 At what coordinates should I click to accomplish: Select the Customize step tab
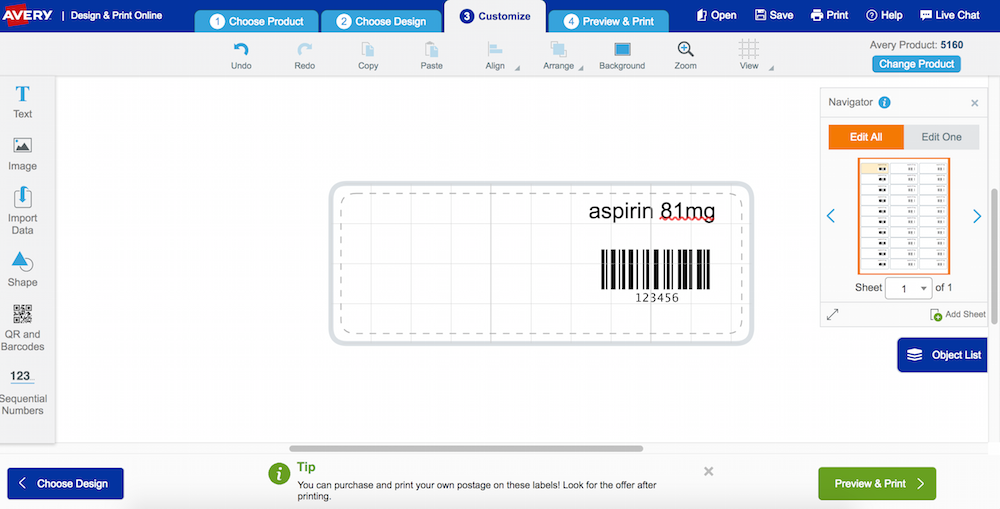495,17
